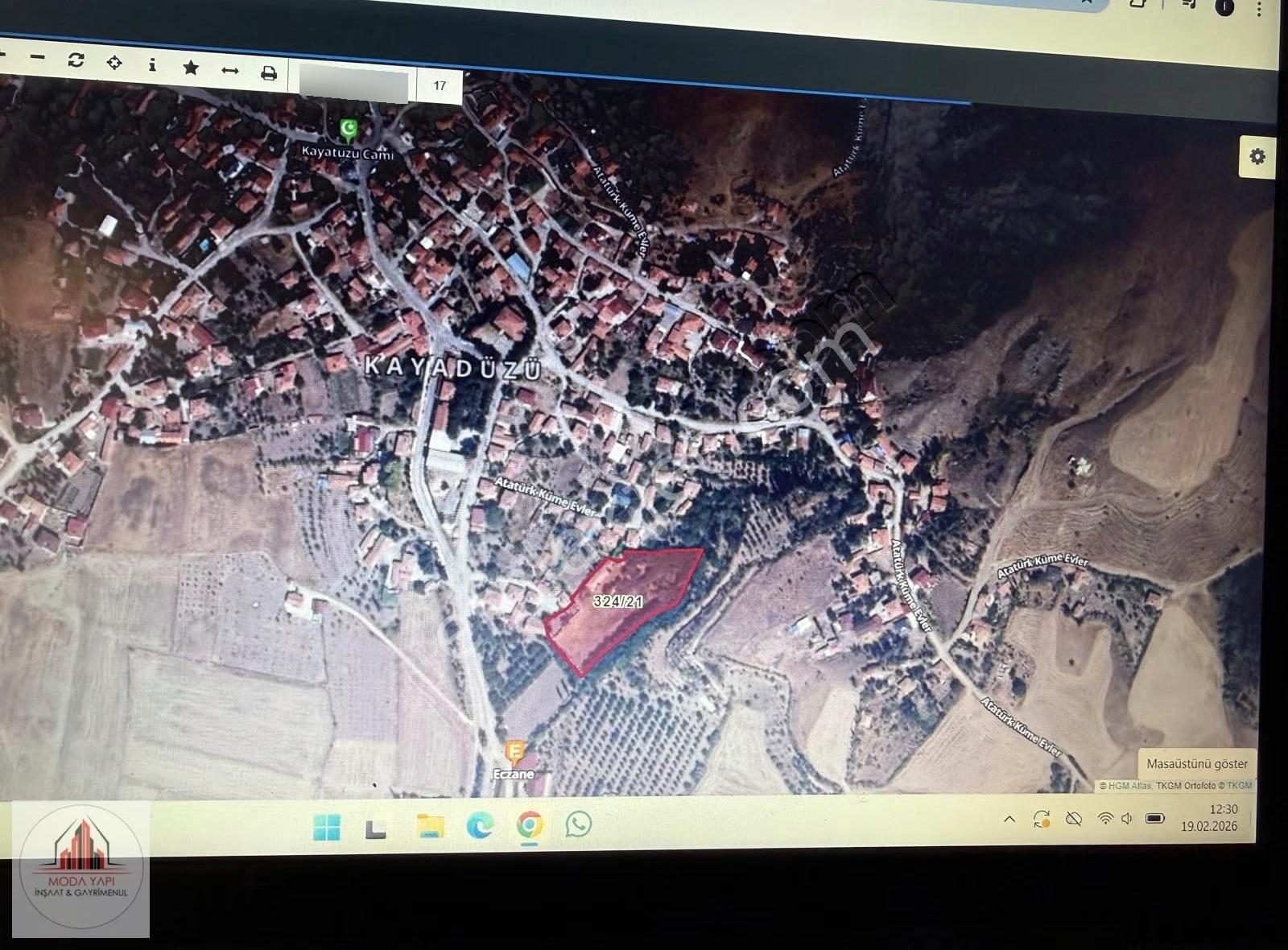
Task: Add to favorites with the star icon
Action: (191, 68)
